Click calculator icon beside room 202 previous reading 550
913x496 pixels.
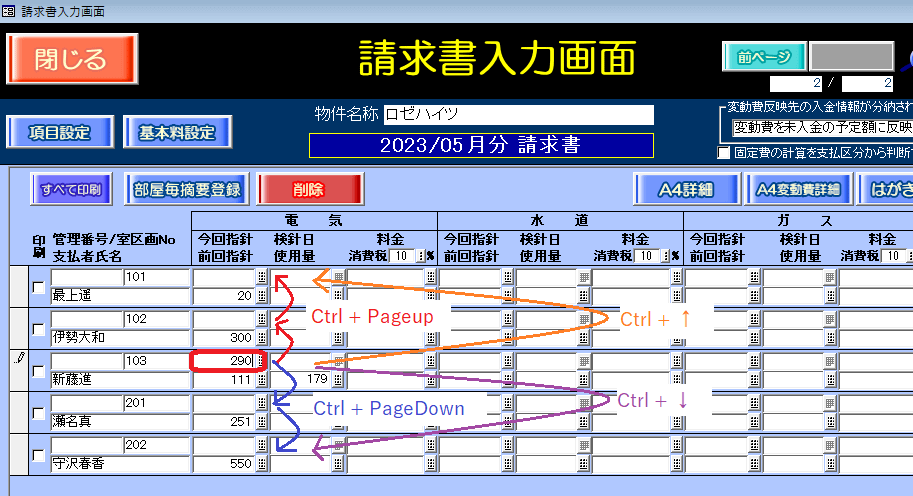point(261,464)
